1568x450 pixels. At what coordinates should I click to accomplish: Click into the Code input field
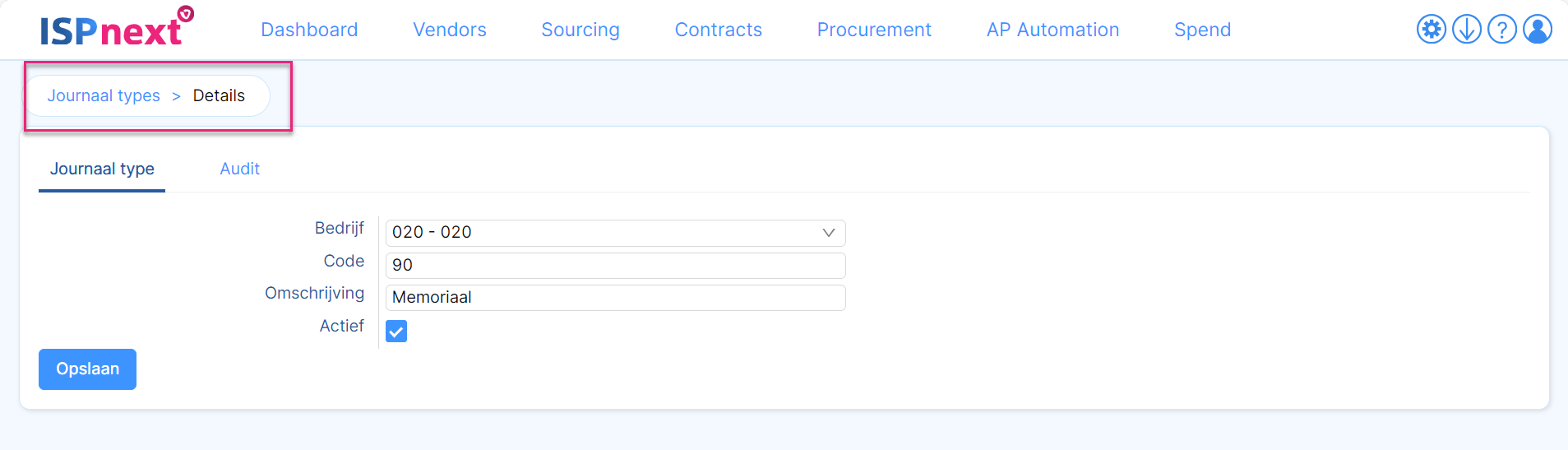(x=615, y=266)
